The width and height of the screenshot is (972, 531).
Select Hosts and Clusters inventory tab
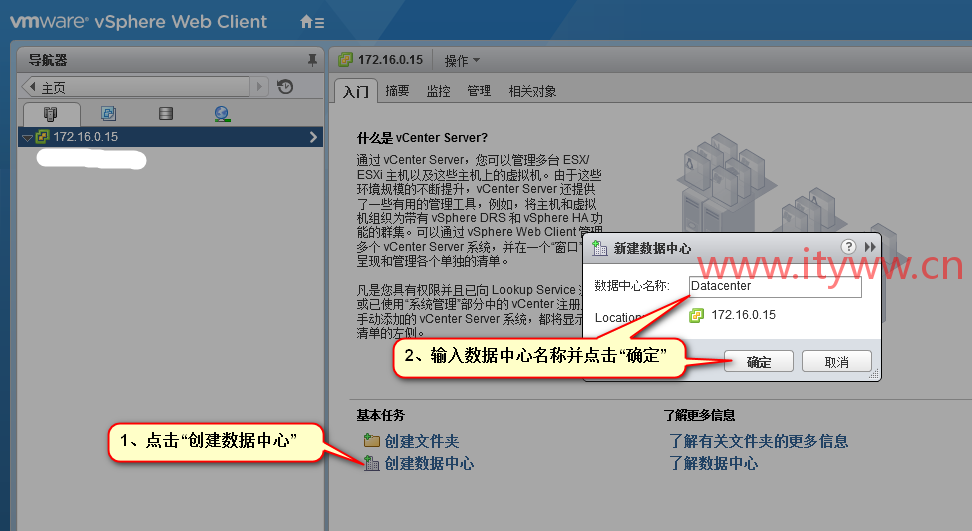pyautogui.click(x=51, y=114)
